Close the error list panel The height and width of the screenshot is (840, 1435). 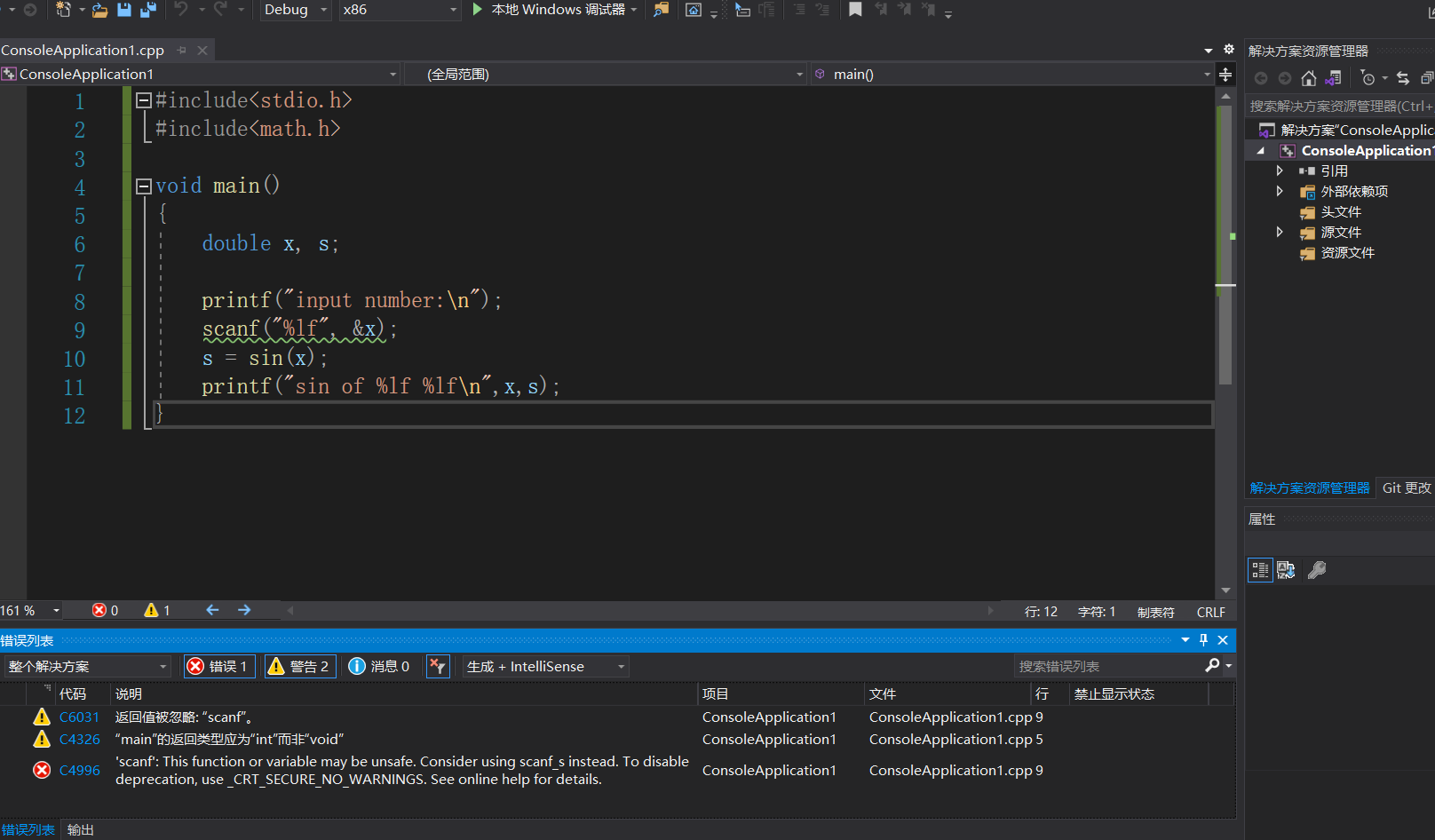[1223, 640]
